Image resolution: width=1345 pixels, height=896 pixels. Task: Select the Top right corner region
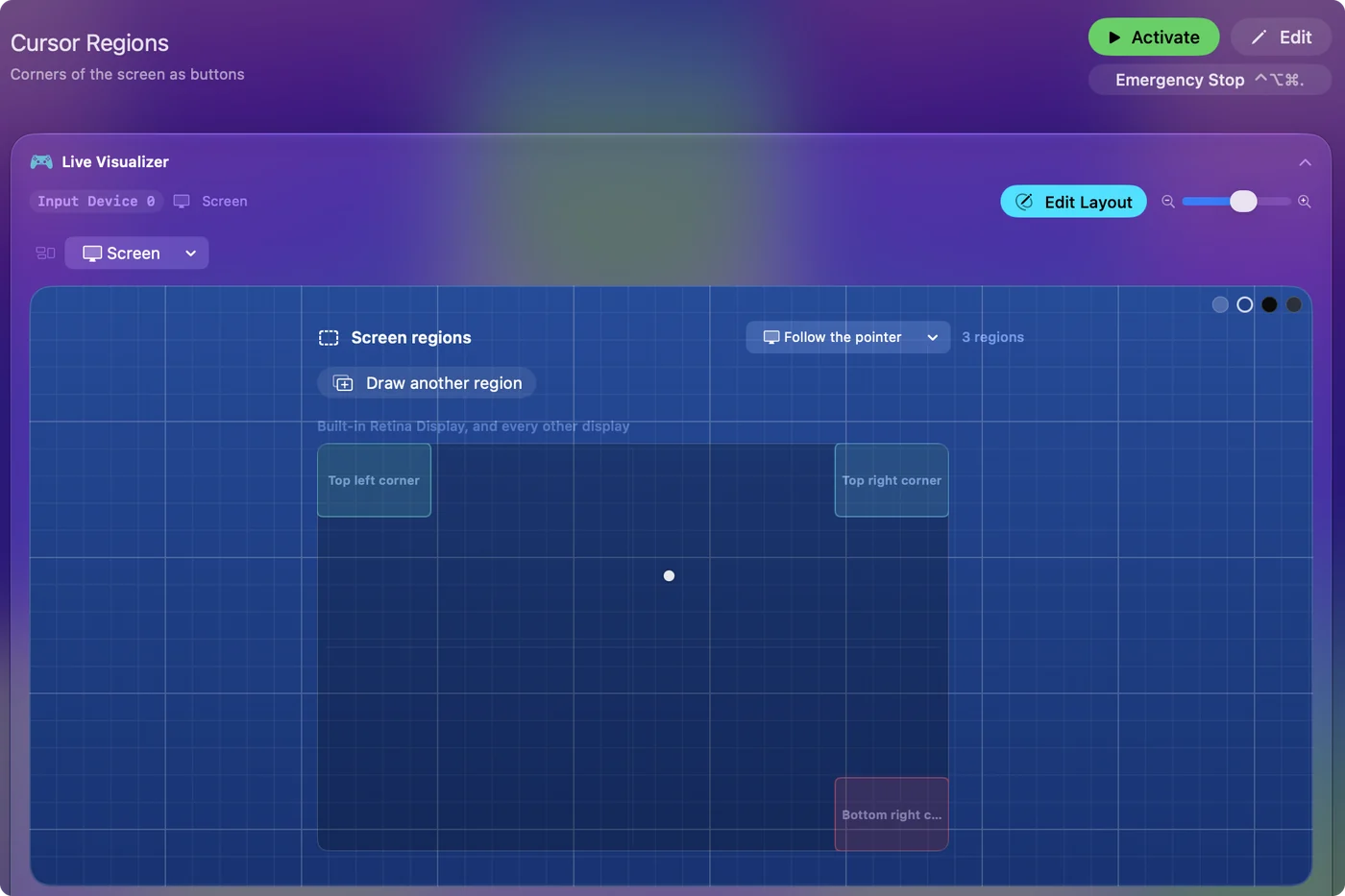point(892,480)
